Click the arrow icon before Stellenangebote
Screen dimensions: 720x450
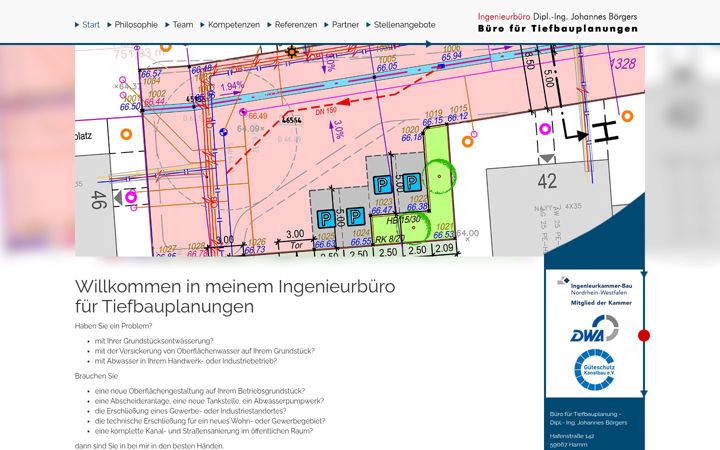coord(368,25)
